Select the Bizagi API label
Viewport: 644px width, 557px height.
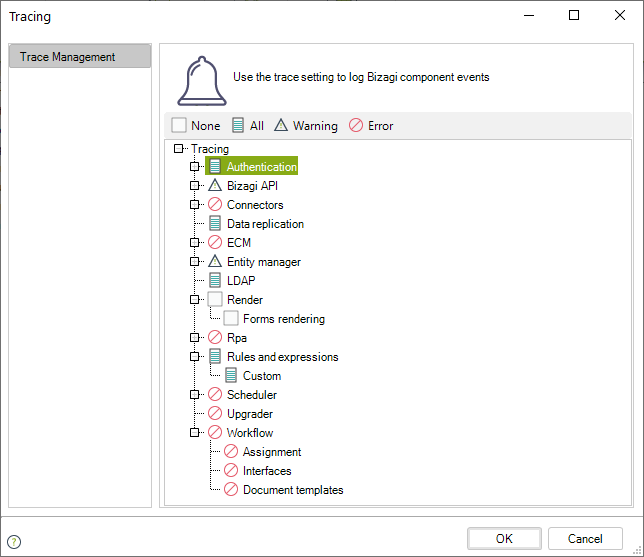(252, 186)
